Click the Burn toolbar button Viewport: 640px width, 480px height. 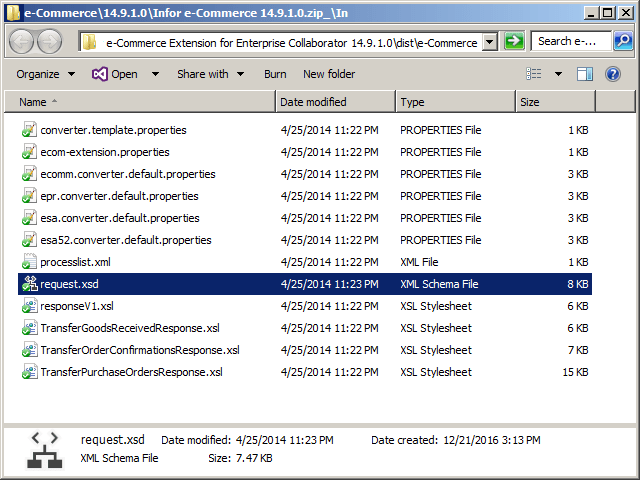(x=275, y=74)
